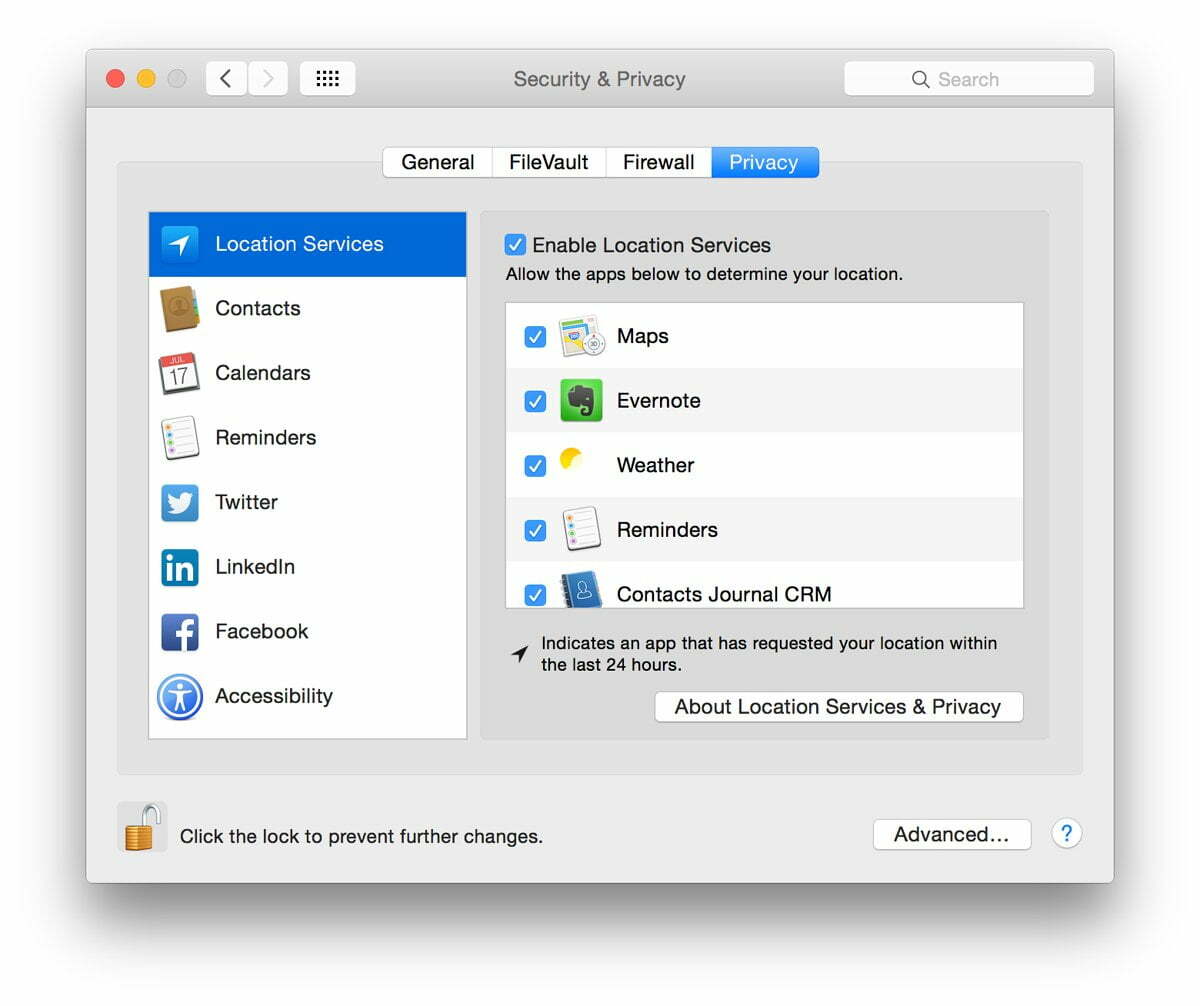Open the Firewall tab
The image size is (1200, 1006).
pos(658,162)
